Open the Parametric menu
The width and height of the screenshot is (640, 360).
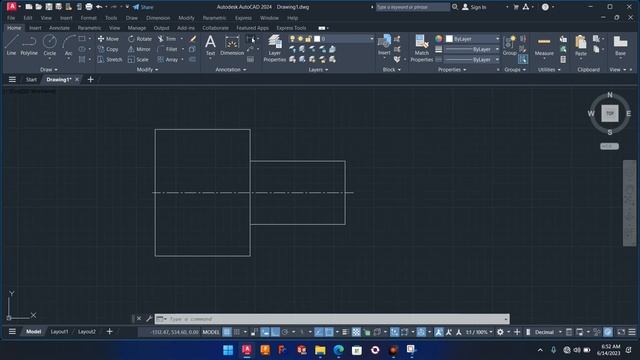pos(214,18)
